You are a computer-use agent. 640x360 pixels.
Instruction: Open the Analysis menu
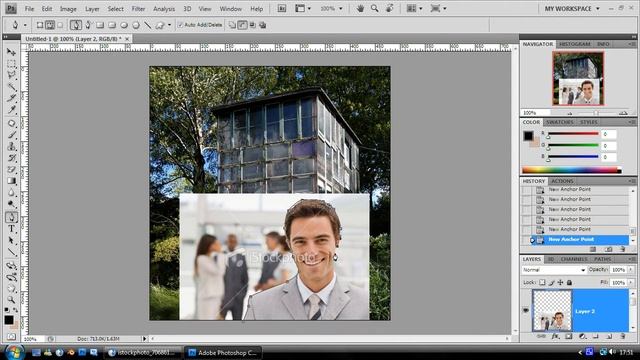(x=164, y=9)
